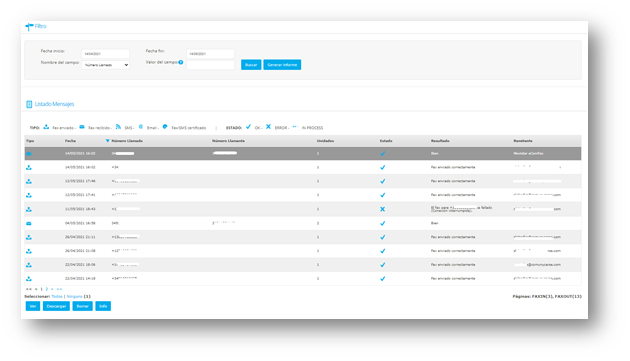The width and height of the screenshot is (630, 361).
Task: Select all messages with the Todos link
Action: pos(57,296)
